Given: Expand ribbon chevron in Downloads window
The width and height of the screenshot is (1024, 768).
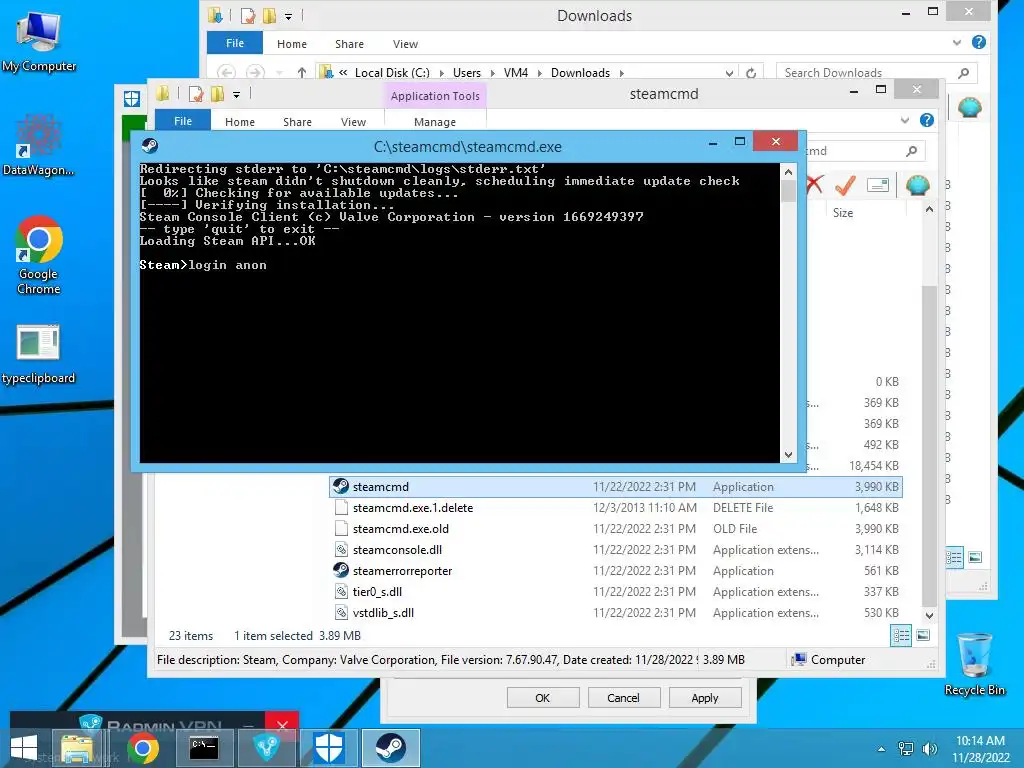Looking at the screenshot, I should click(957, 42).
